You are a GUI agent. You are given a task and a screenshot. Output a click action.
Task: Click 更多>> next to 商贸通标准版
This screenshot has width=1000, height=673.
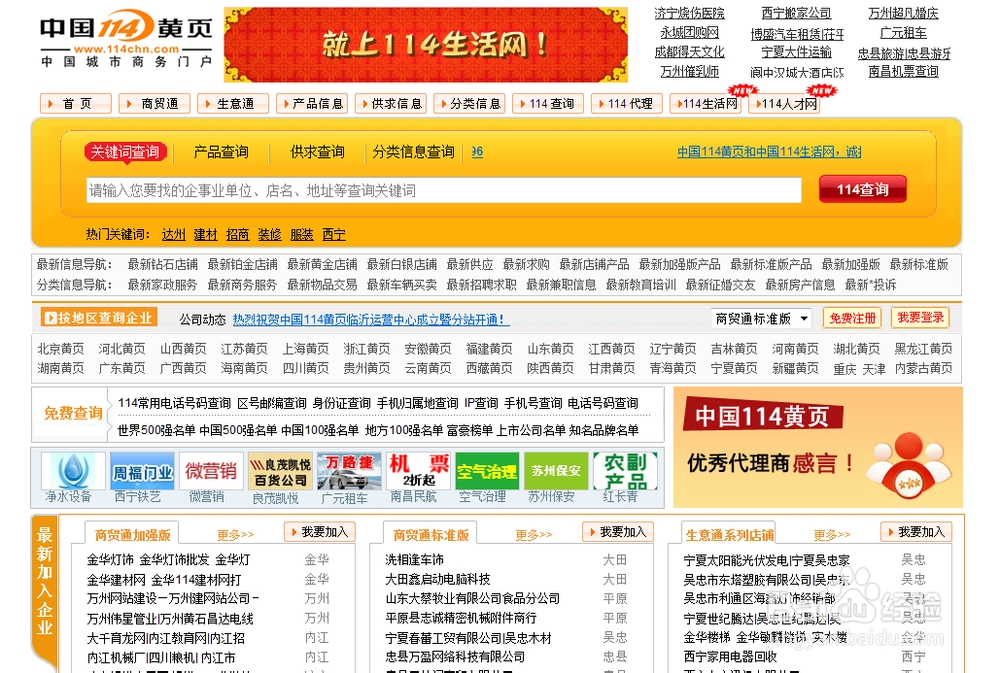(x=534, y=535)
